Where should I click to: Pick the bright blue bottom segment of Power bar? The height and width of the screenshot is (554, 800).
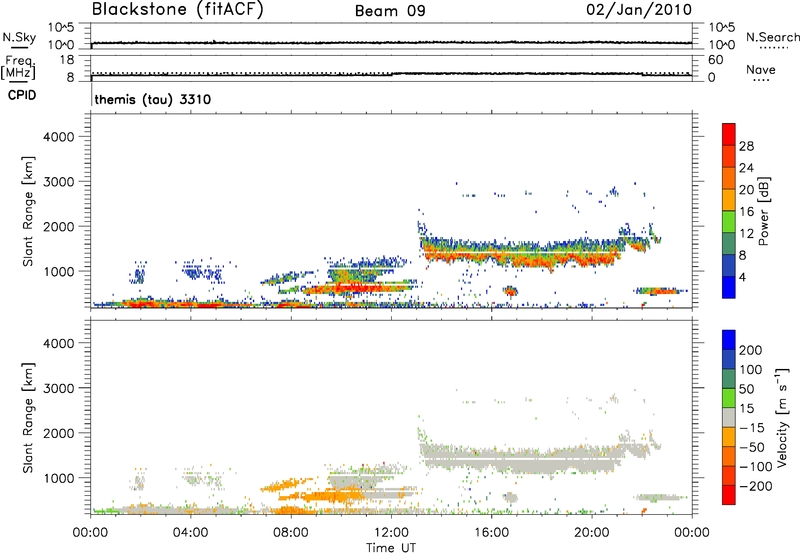(x=729, y=288)
